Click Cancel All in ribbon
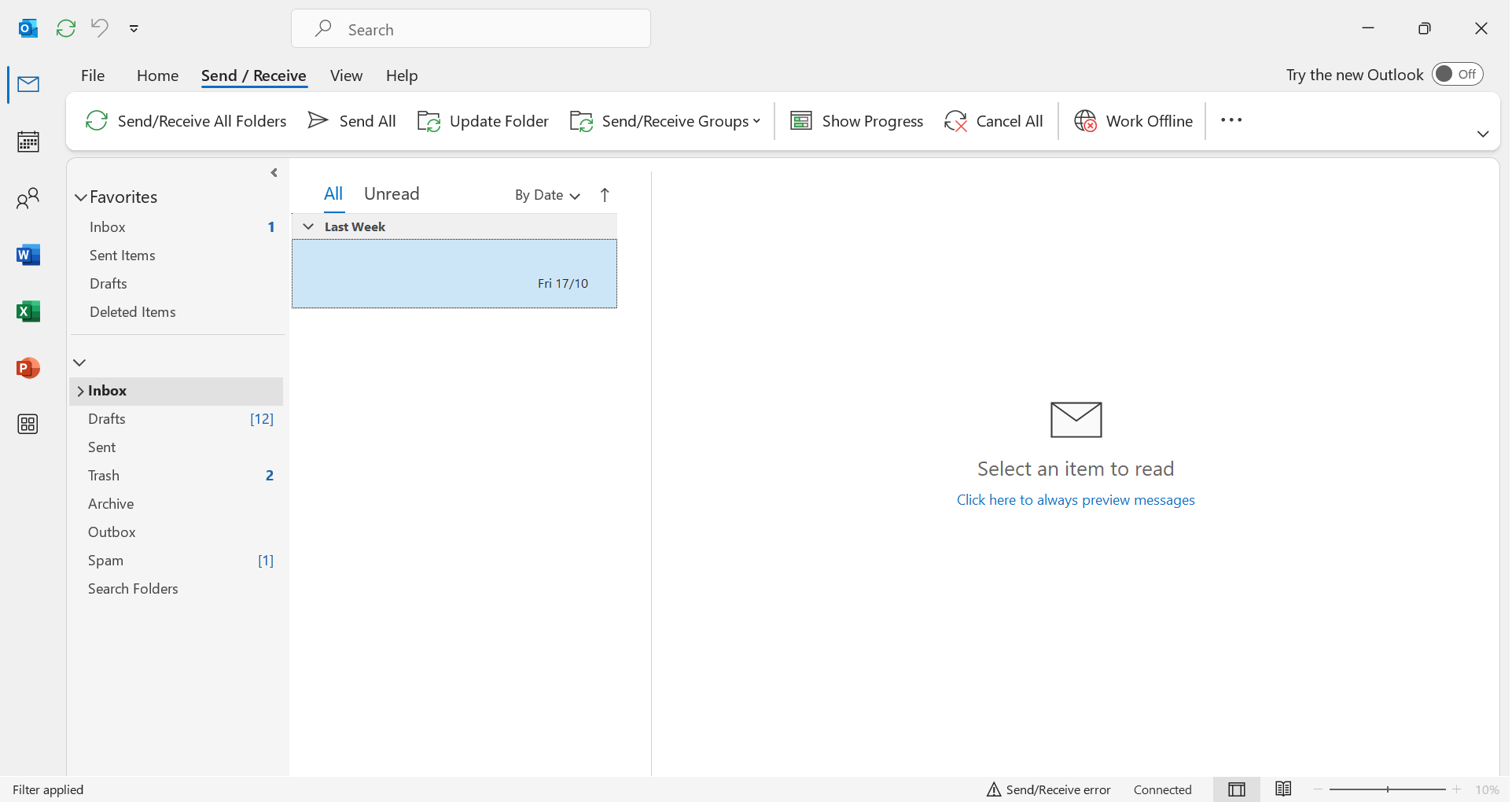Viewport: 1512px width, 802px height. click(994, 121)
